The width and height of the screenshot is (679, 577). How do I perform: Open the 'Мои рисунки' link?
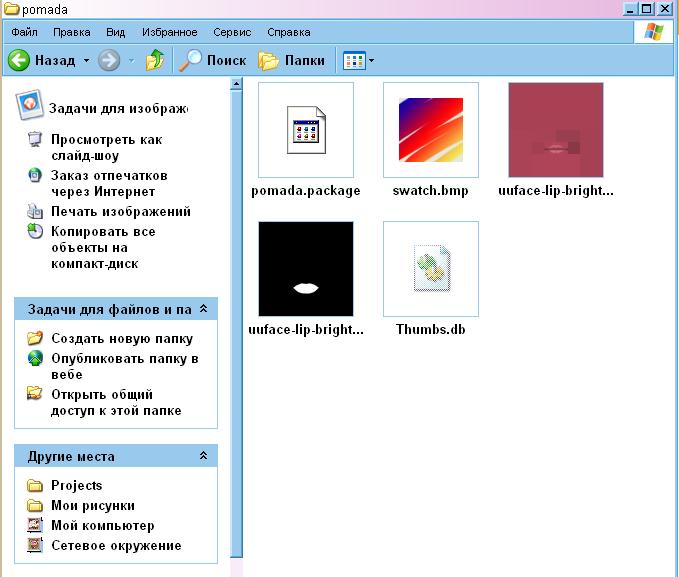(x=93, y=506)
